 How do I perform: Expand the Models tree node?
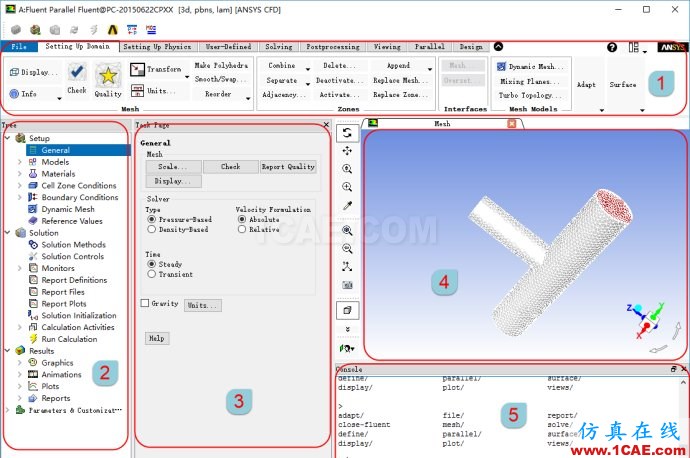(x=19, y=162)
